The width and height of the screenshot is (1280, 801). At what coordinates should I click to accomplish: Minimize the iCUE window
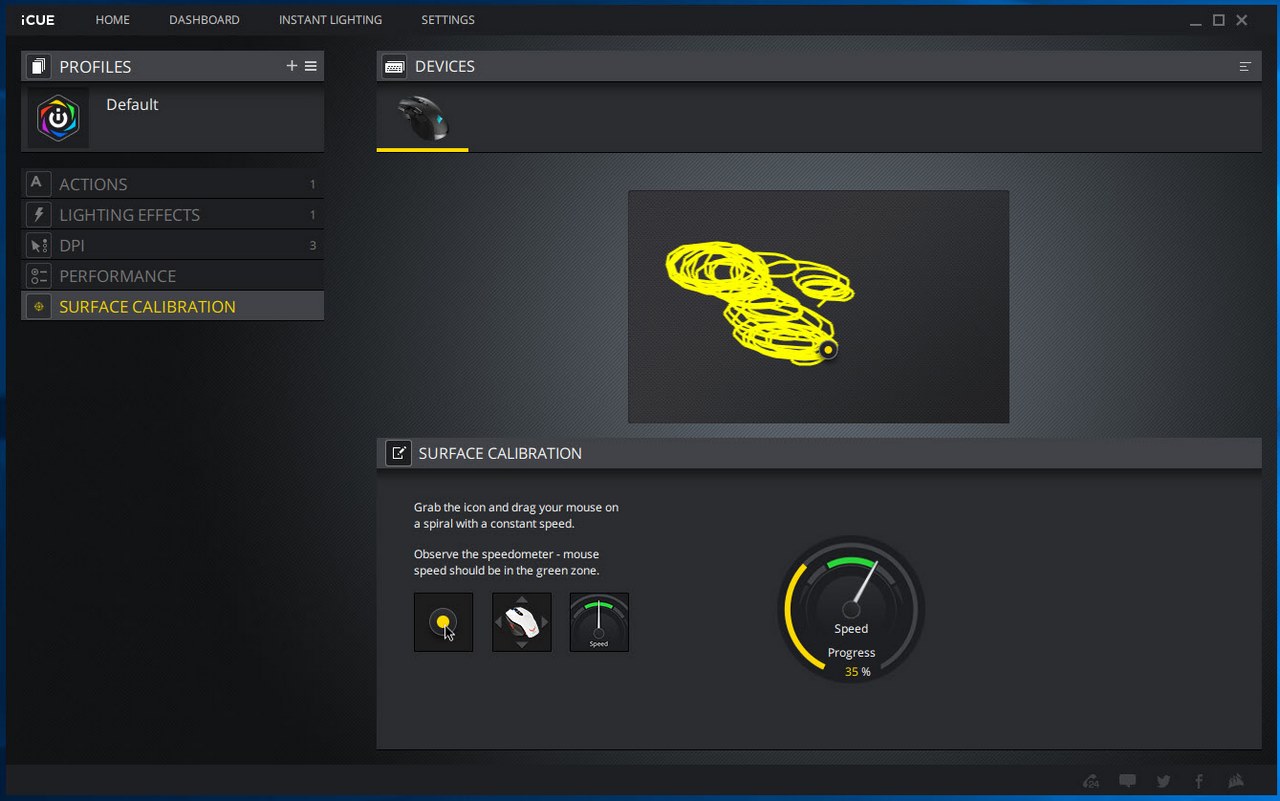1195,21
